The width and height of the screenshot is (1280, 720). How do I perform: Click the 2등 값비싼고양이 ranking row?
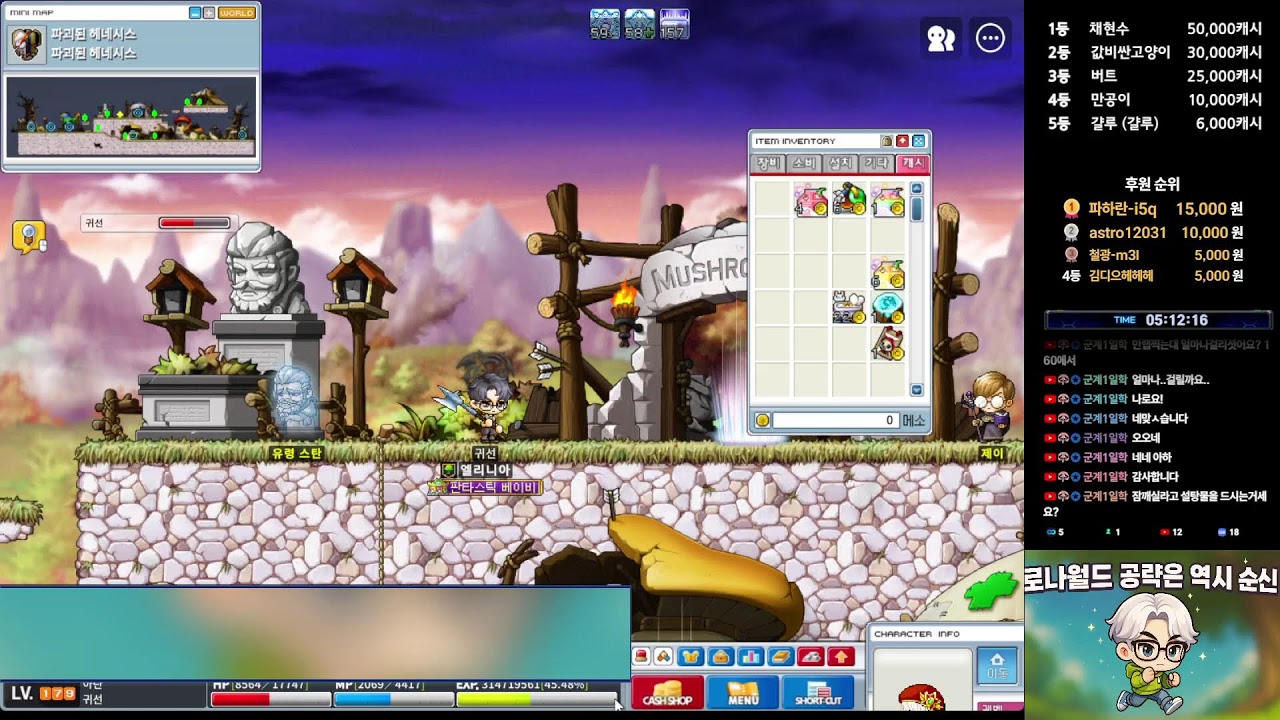click(1154, 52)
